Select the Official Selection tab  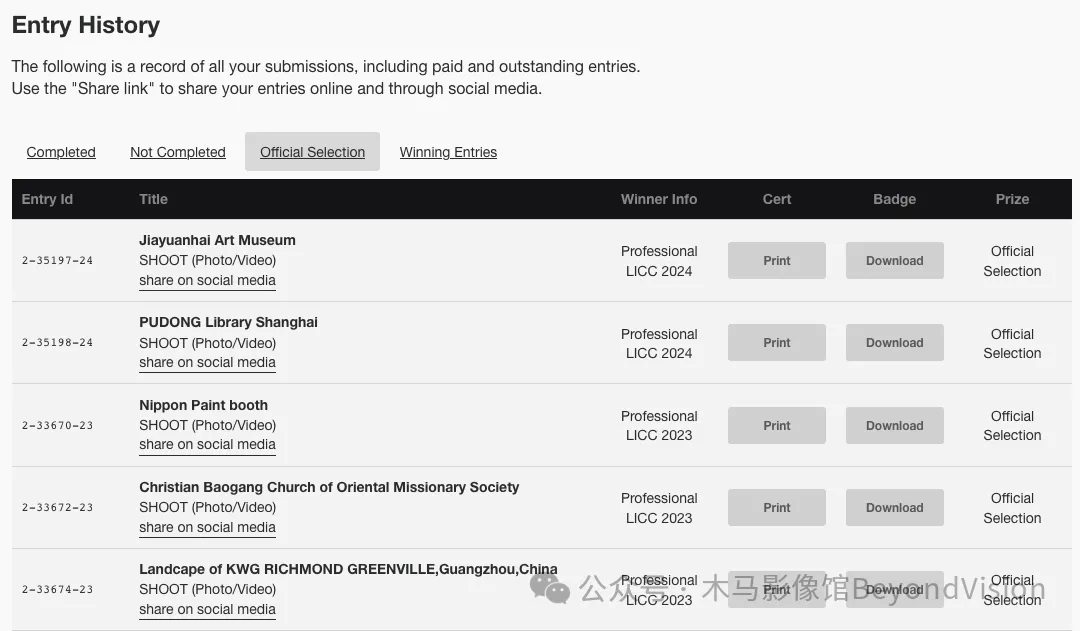click(x=312, y=152)
